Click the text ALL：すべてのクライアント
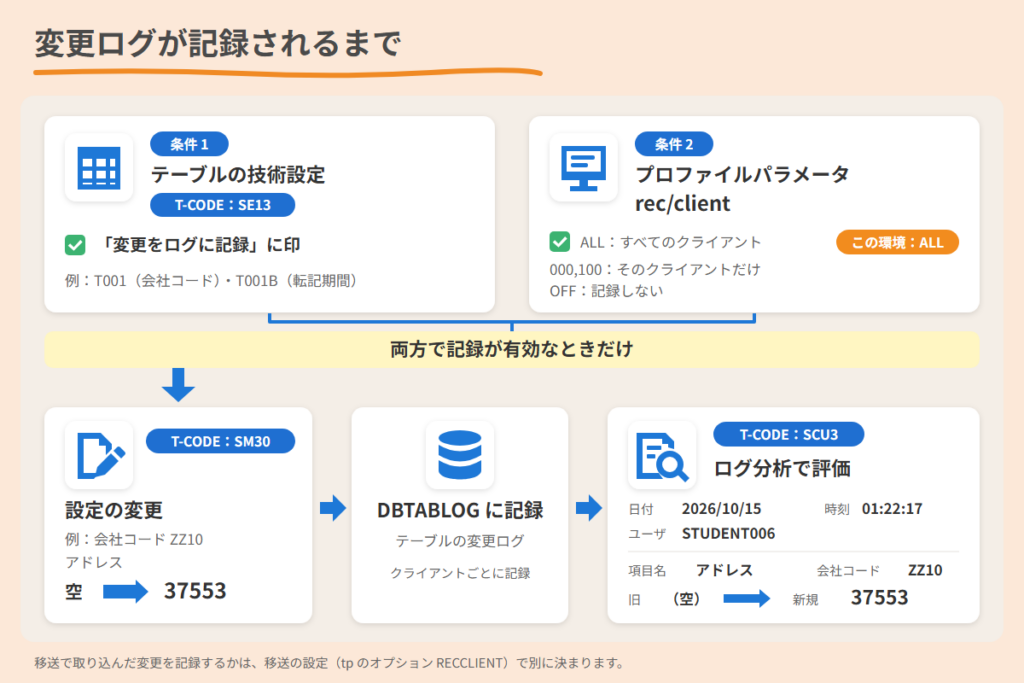The height and width of the screenshot is (683, 1024). (671, 242)
